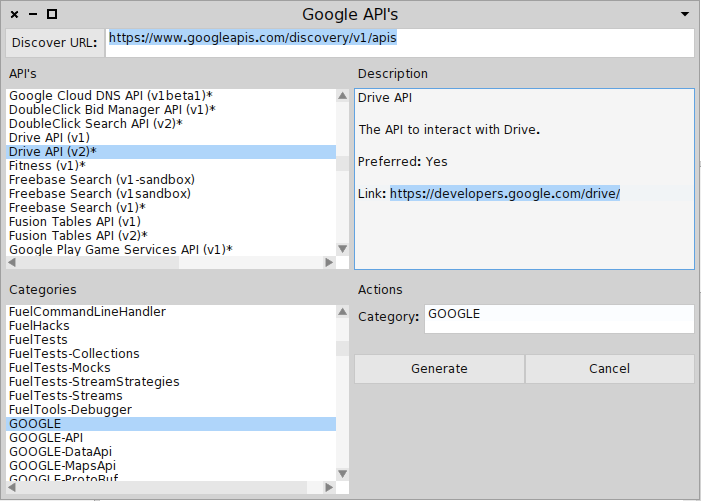
Task: Click the Categories list scroll-right arrow
Action: (329, 487)
